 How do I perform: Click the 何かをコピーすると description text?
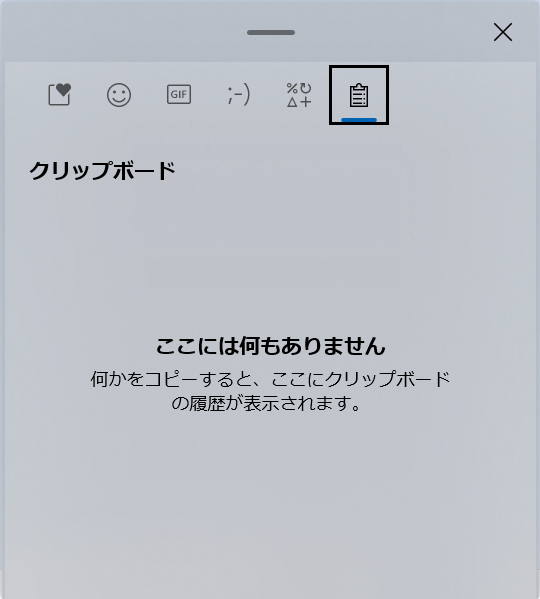click(x=270, y=391)
